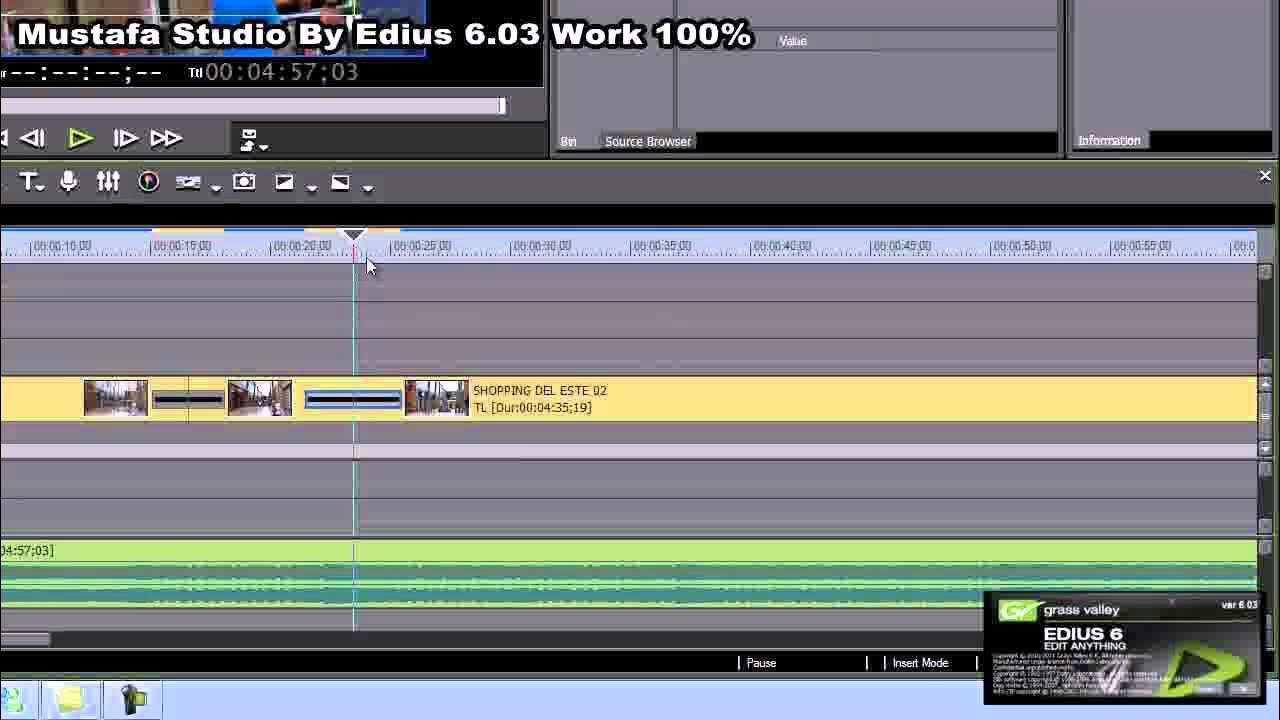Click the Value column header

click(793, 41)
